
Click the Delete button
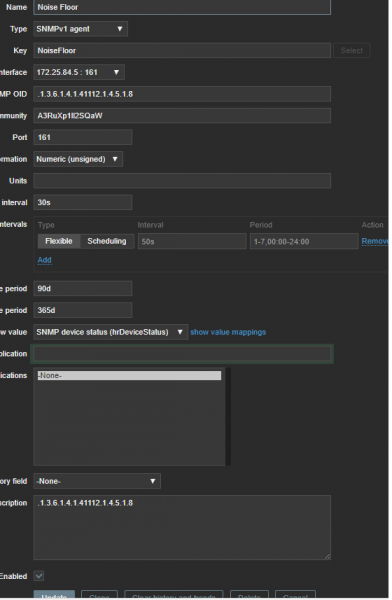(x=250, y=595)
